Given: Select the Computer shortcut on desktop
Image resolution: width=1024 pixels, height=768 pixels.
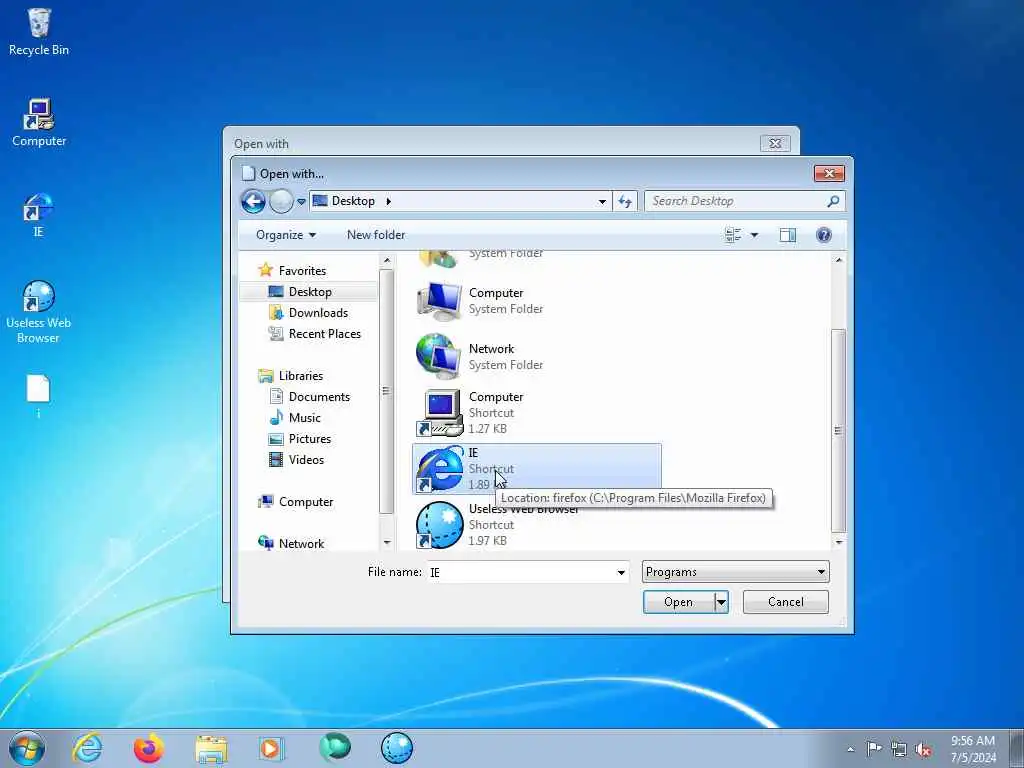Looking at the screenshot, I should (39, 123).
